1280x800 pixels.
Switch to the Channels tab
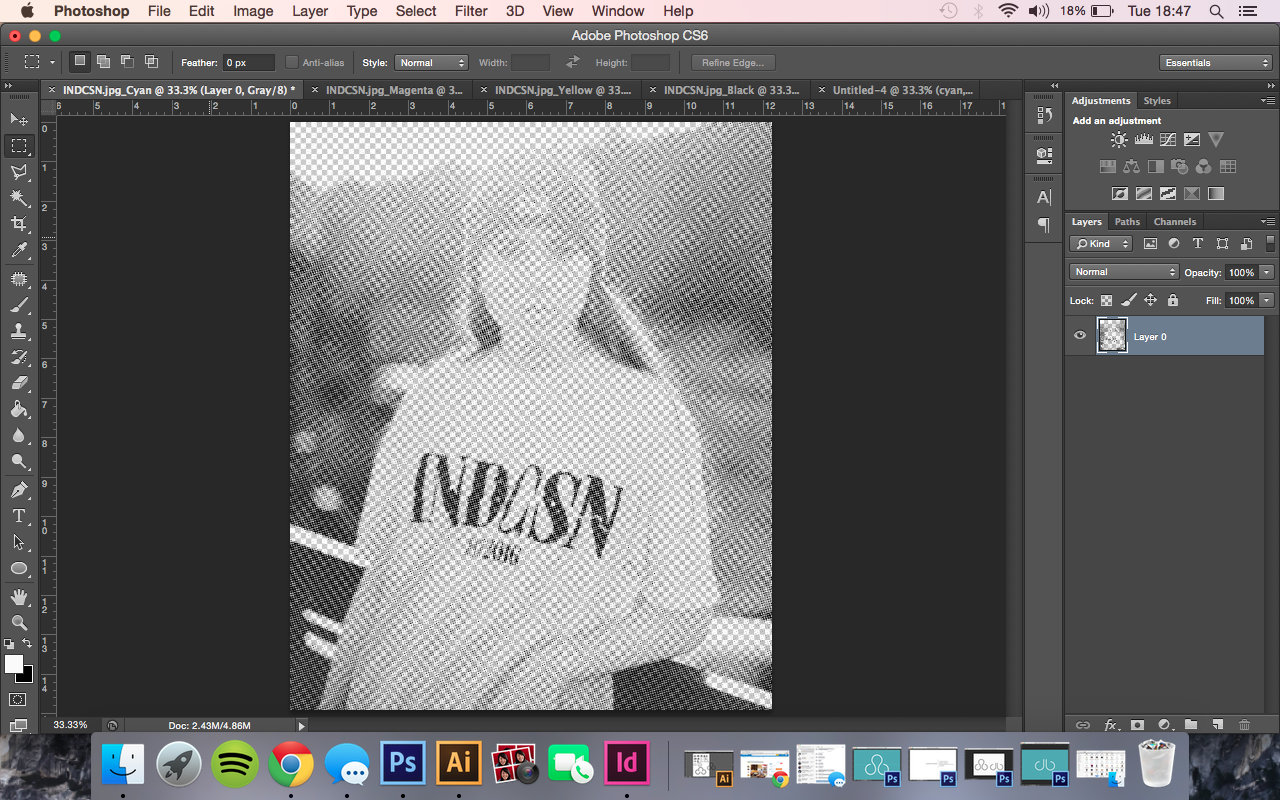tap(1174, 222)
